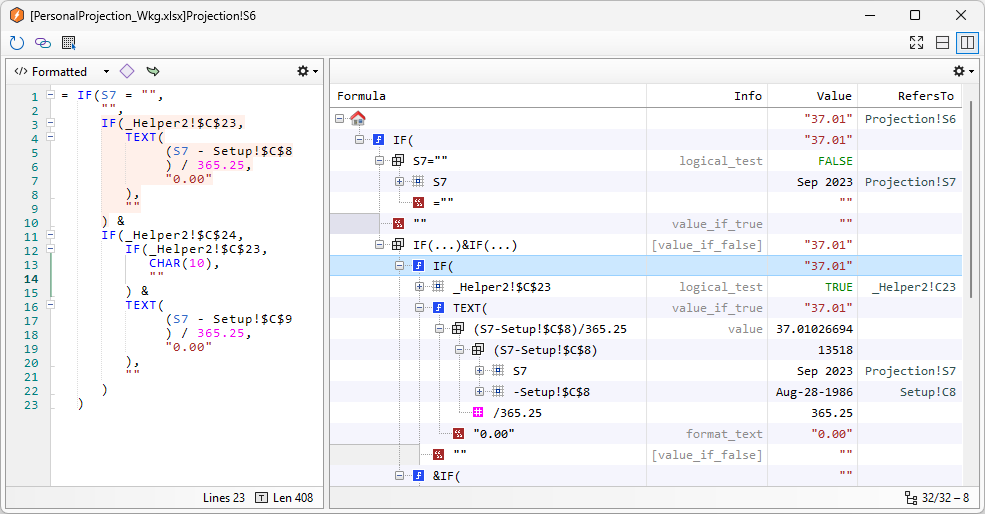Open the formula editor gear settings menu

(307, 71)
